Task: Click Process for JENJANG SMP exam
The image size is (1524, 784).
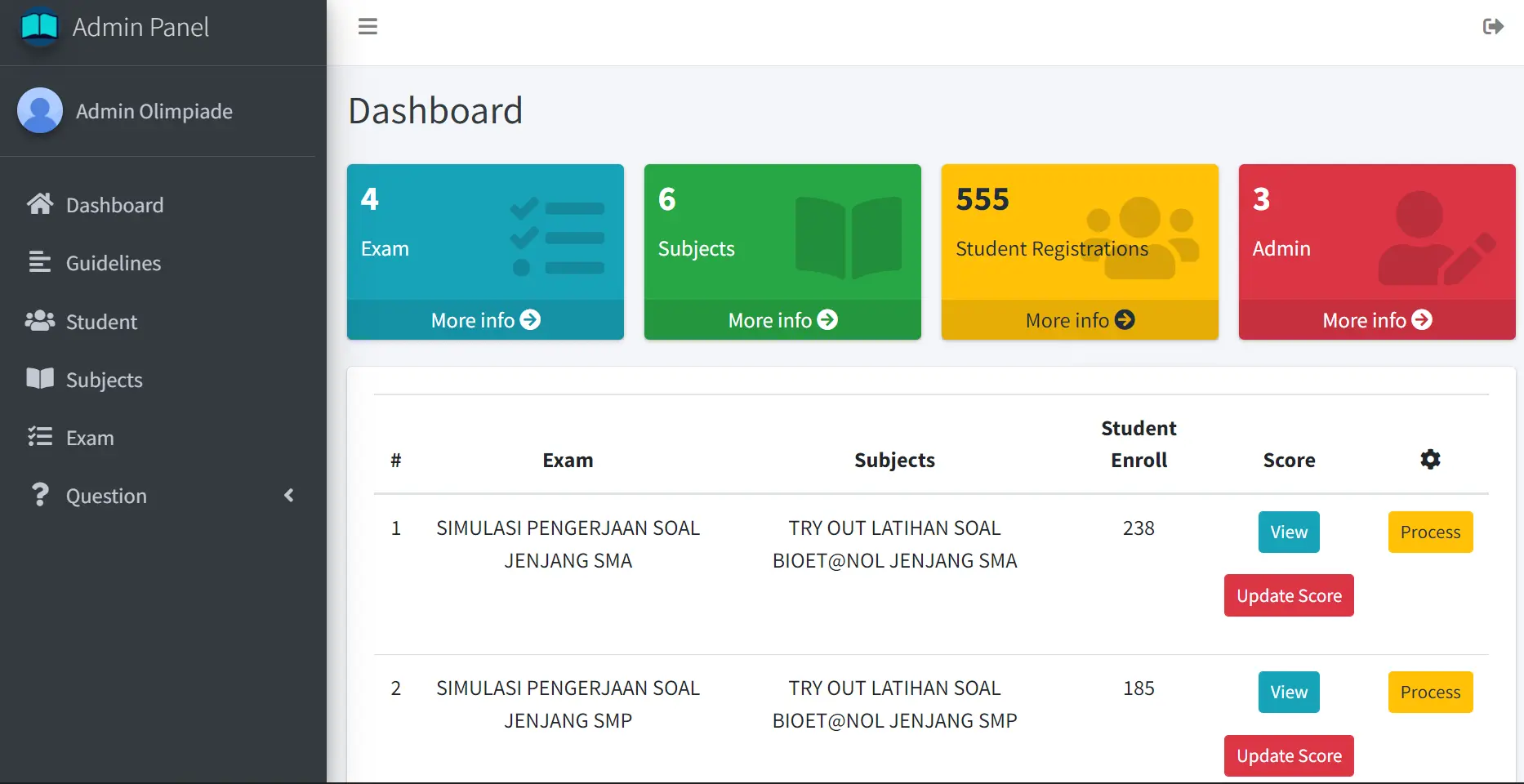Action: click(1430, 692)
